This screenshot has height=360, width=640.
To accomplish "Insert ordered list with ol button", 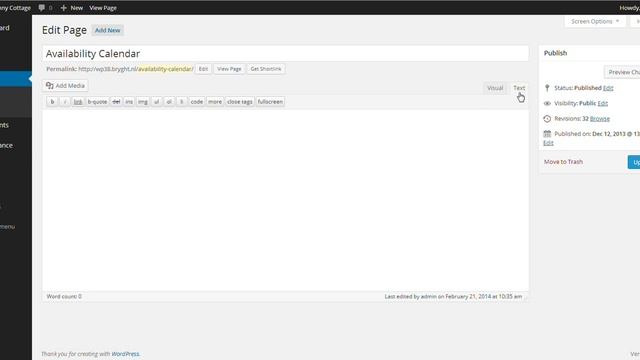I will click(169, 102).
